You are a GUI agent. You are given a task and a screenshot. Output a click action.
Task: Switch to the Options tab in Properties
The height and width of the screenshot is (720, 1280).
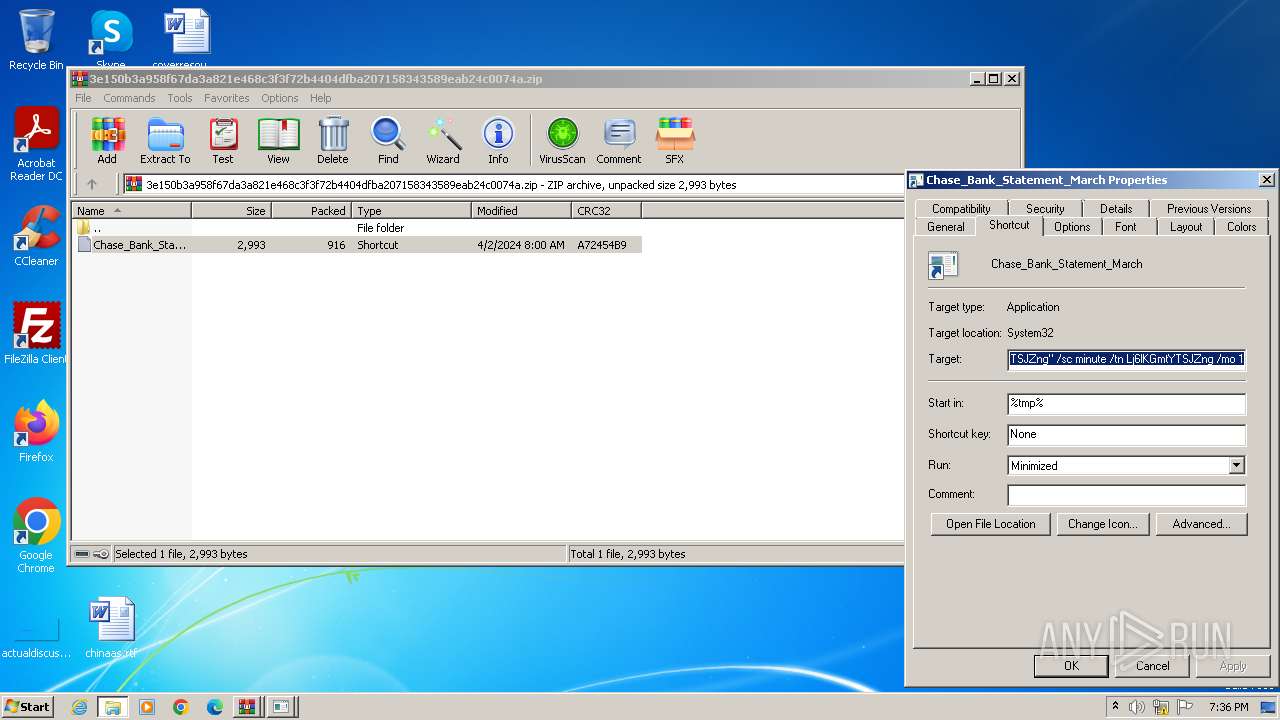click(1072, 227)
